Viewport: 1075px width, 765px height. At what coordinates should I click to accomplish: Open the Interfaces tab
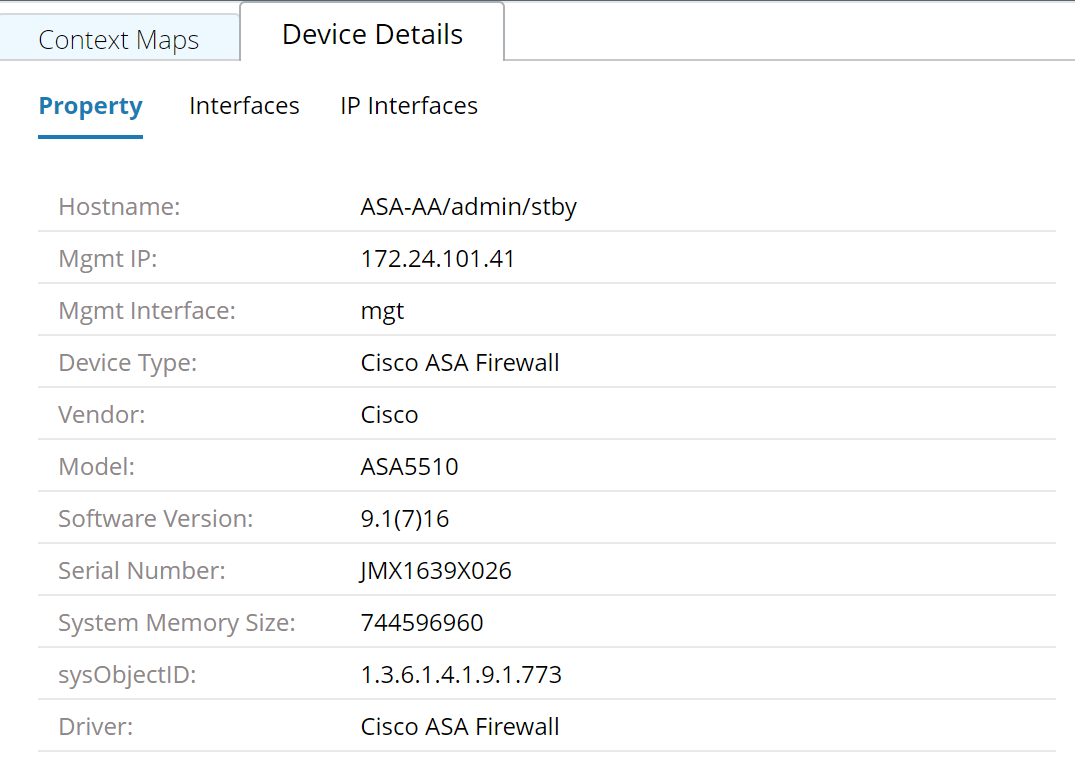click(x=243, y=105)
